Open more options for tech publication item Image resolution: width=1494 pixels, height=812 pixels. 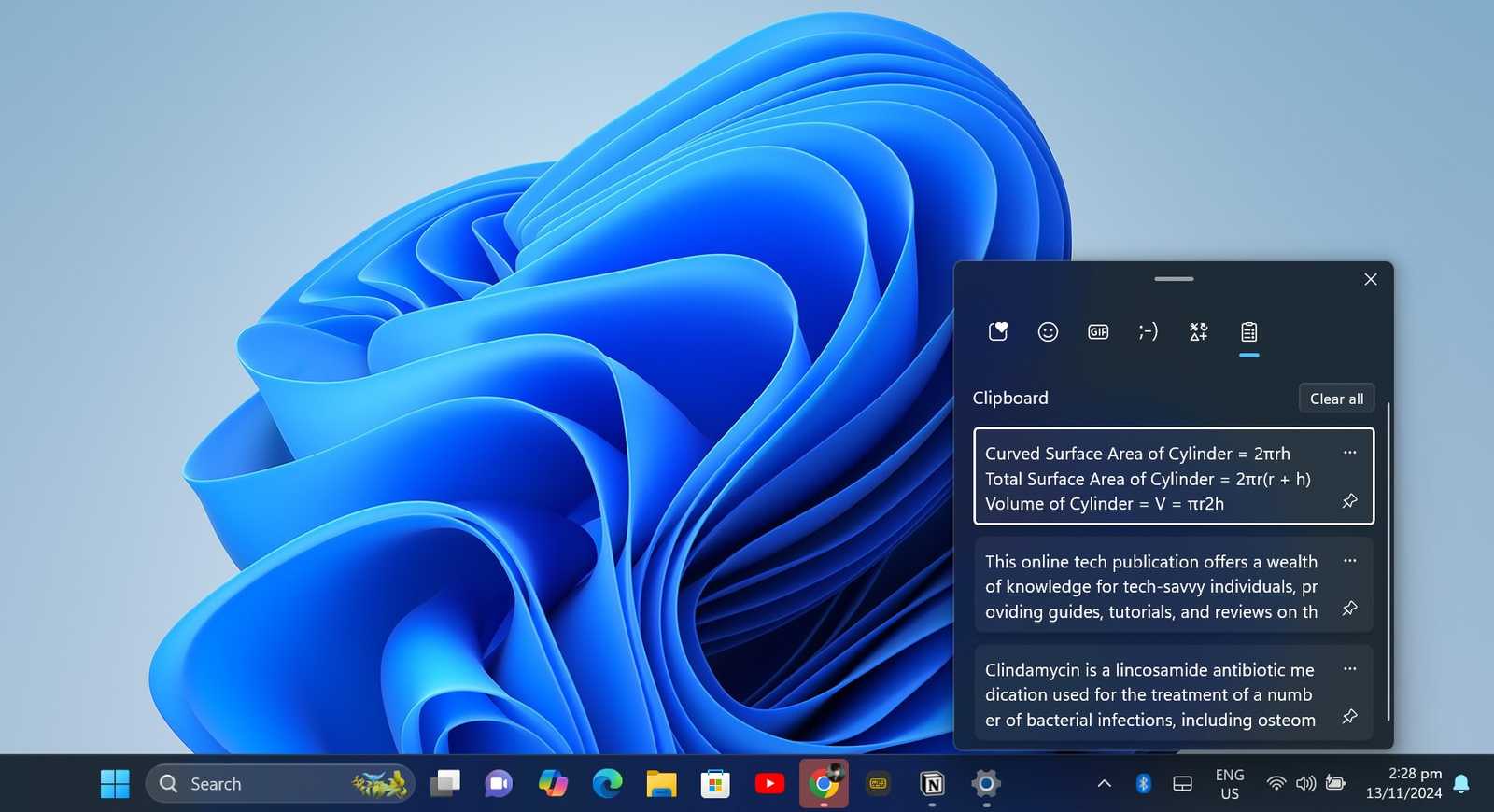pyautogui.click(x=1349, y=561)
